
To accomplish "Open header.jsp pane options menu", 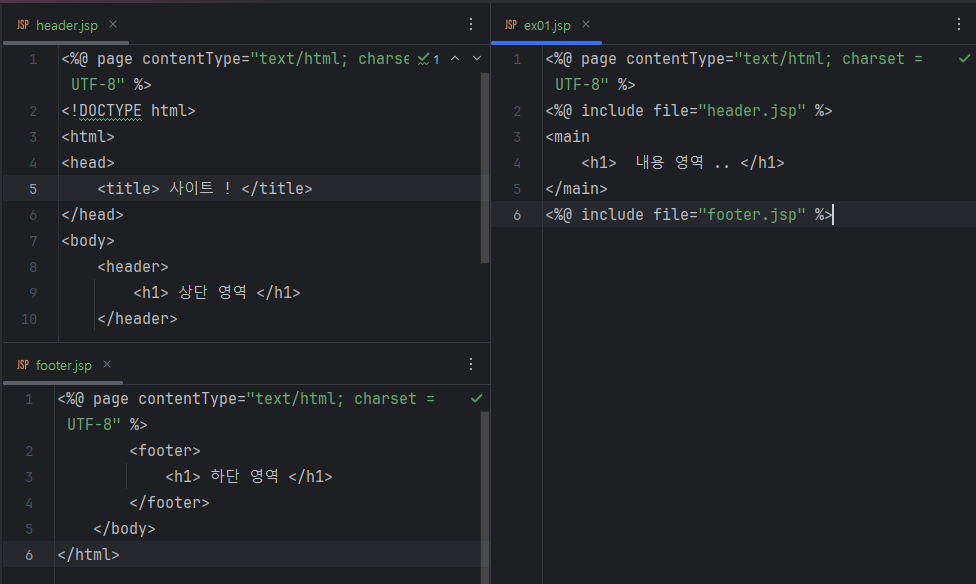I will click(471, 24).
